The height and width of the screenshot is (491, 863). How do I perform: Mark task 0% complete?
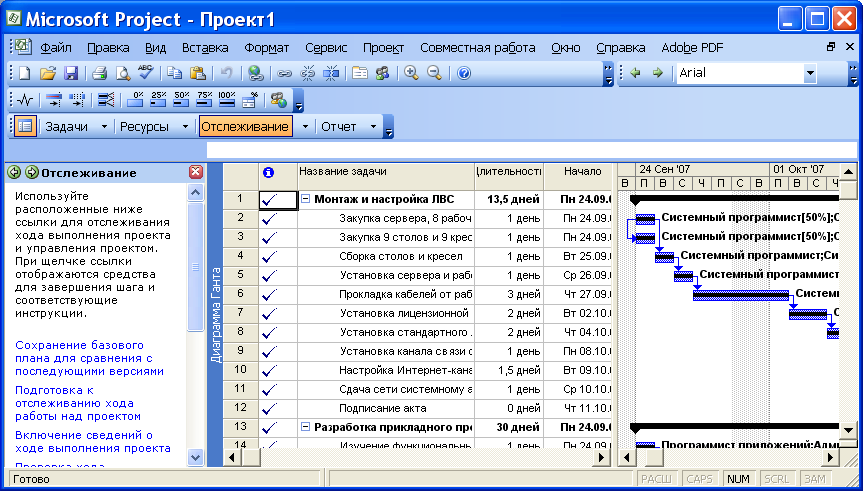135,100
